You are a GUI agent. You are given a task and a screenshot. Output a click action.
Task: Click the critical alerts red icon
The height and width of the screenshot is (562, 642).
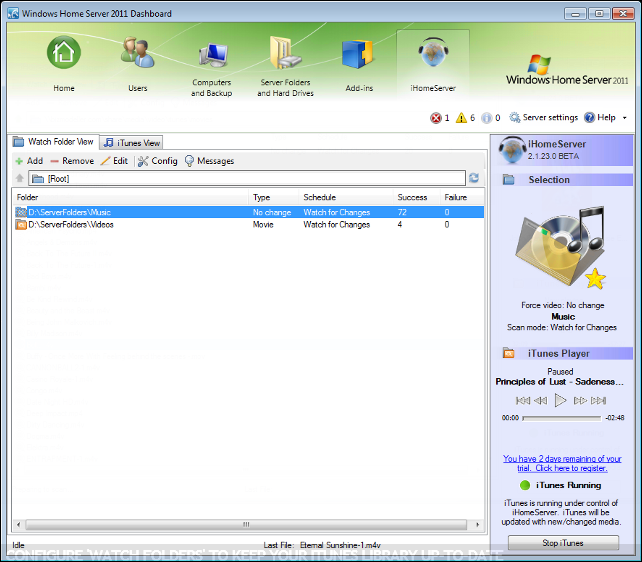[436, 118]
